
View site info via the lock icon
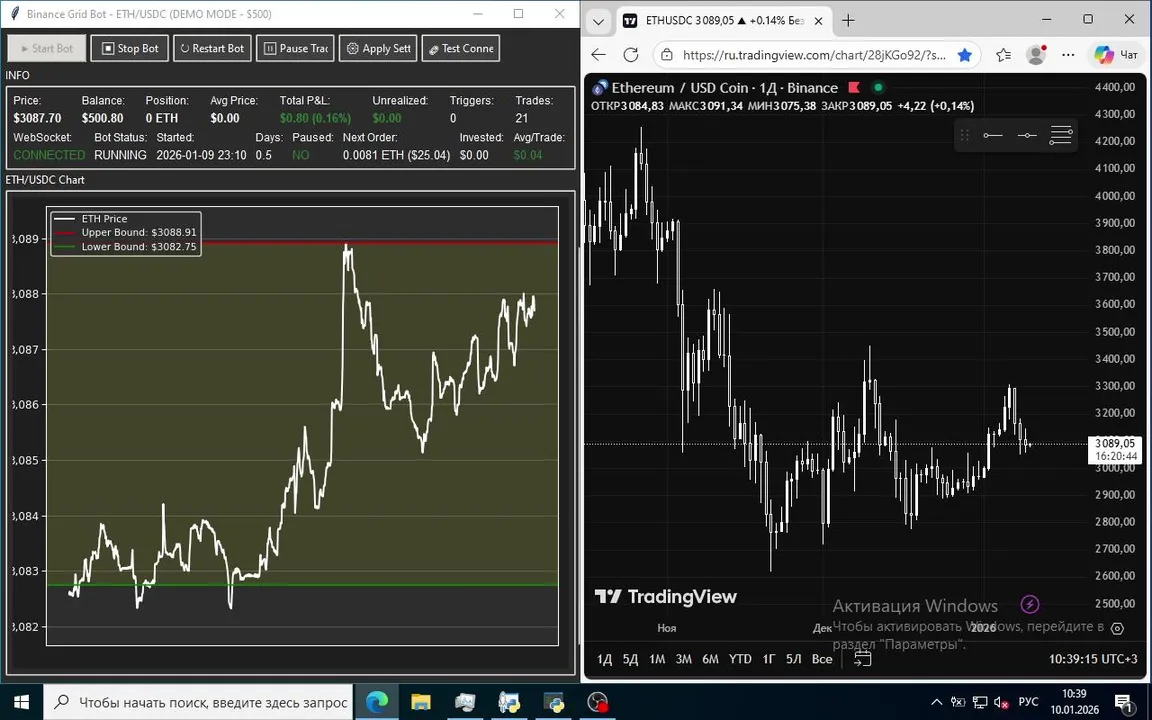pyautogui.click(x=666, y=55)
